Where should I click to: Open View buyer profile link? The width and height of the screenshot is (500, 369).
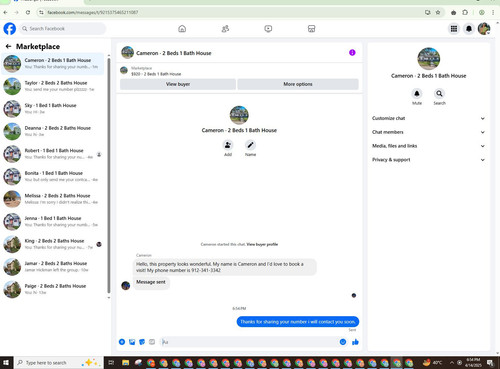(262, 244)
